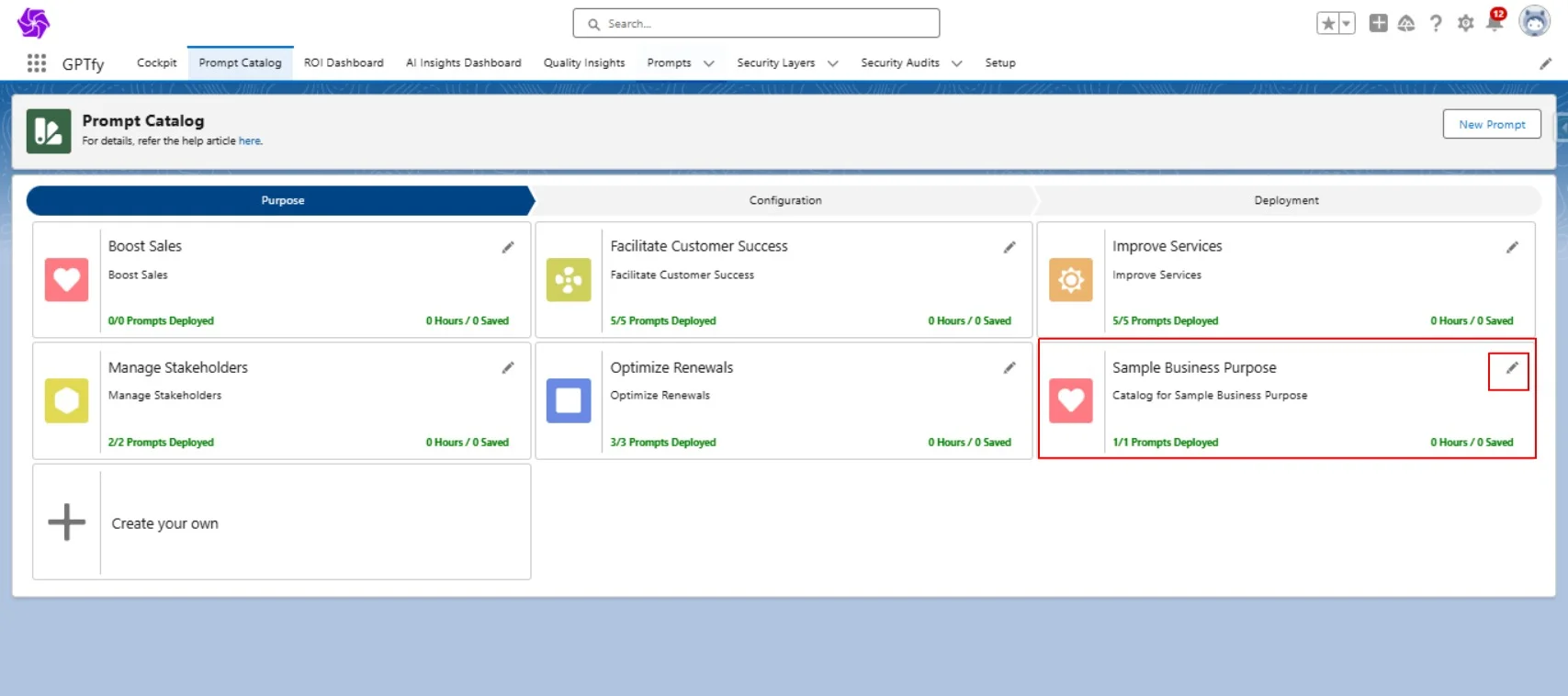Click the Help question mark icon
Image resolution: width=1568 pixels, height=696 pixels.
1436,24
